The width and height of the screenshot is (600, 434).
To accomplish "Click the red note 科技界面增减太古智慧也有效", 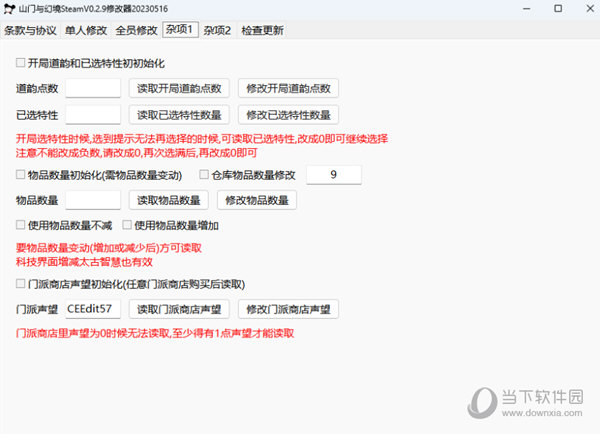I will tap(84, 262).
